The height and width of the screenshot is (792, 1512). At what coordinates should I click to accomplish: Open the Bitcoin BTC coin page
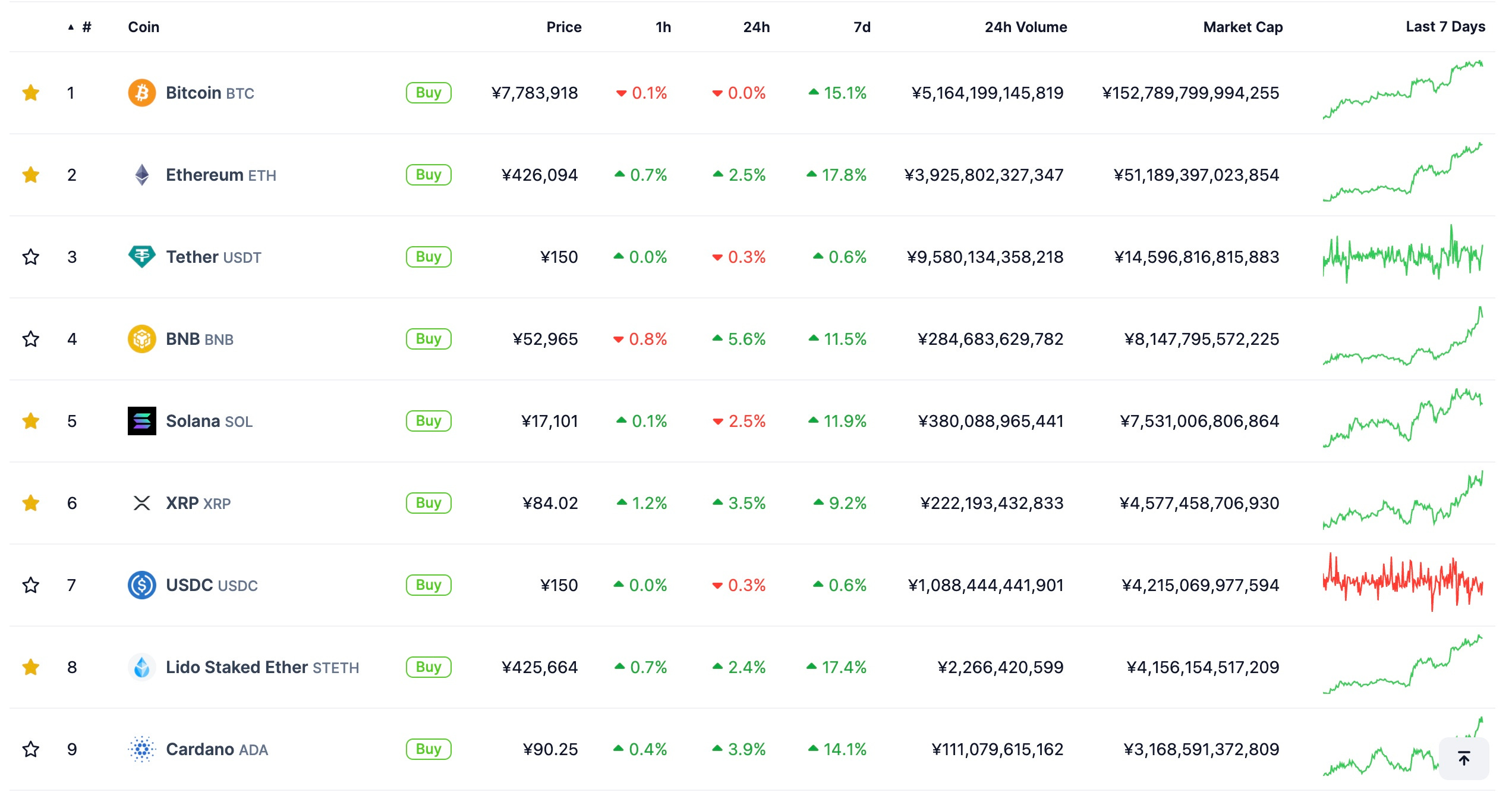(x=210, y=93)
